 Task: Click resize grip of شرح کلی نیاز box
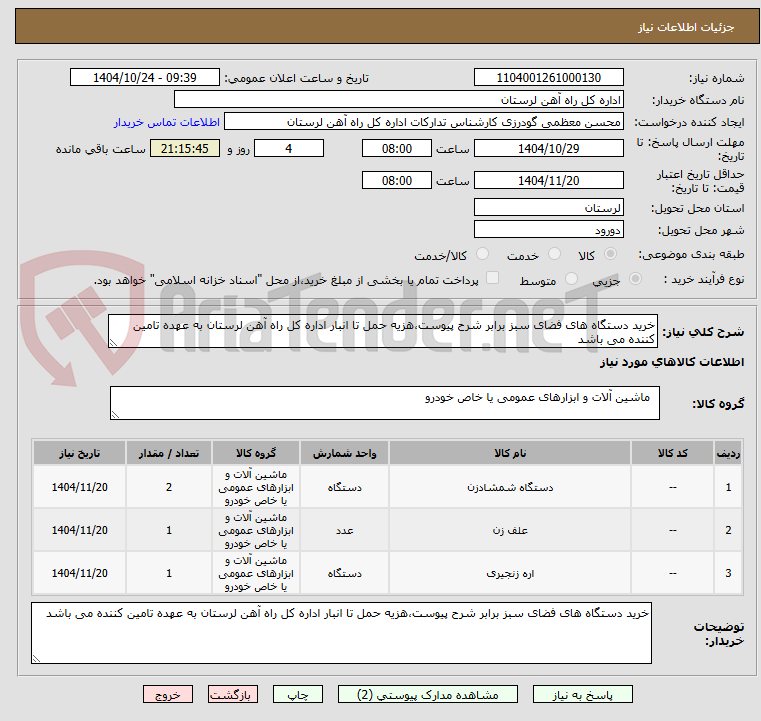pyautogui.click(x=113, y=343)
